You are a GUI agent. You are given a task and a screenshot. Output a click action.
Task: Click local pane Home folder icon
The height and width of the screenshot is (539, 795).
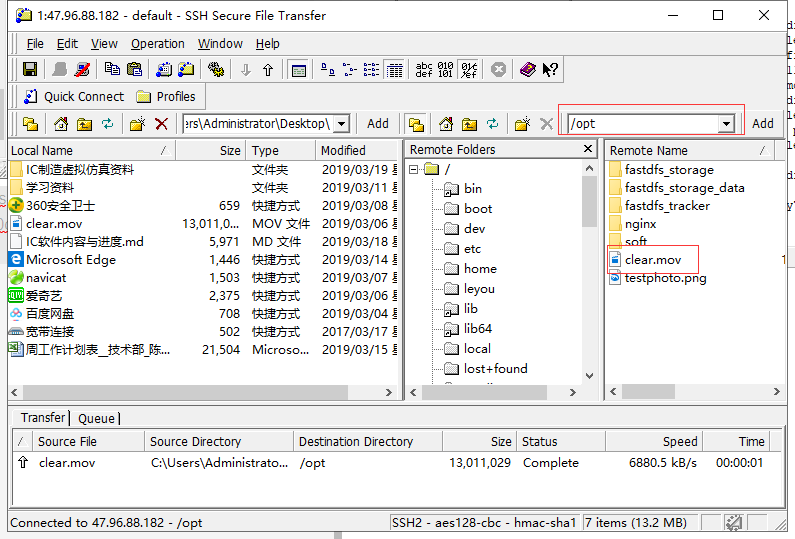(x=61, y=124)
